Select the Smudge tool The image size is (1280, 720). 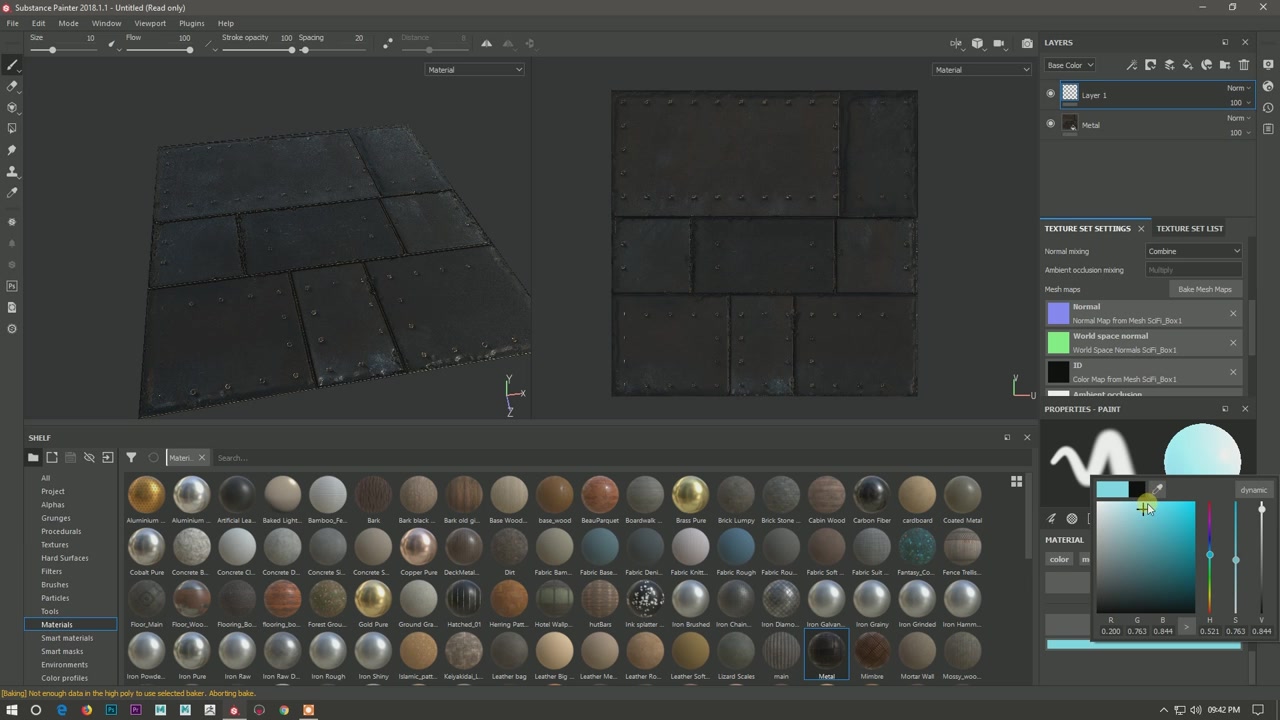(x=12, y=150)
